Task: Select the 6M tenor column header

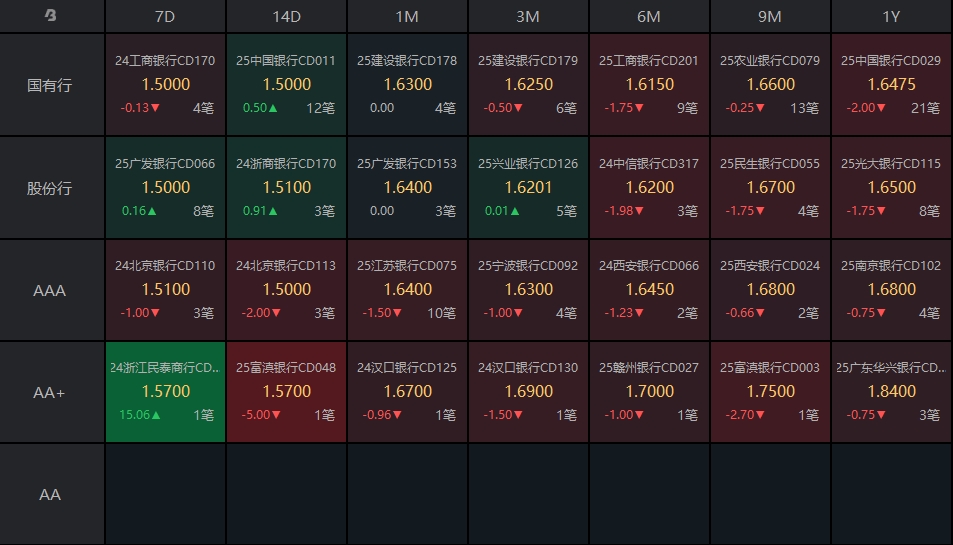Action: 649,16
